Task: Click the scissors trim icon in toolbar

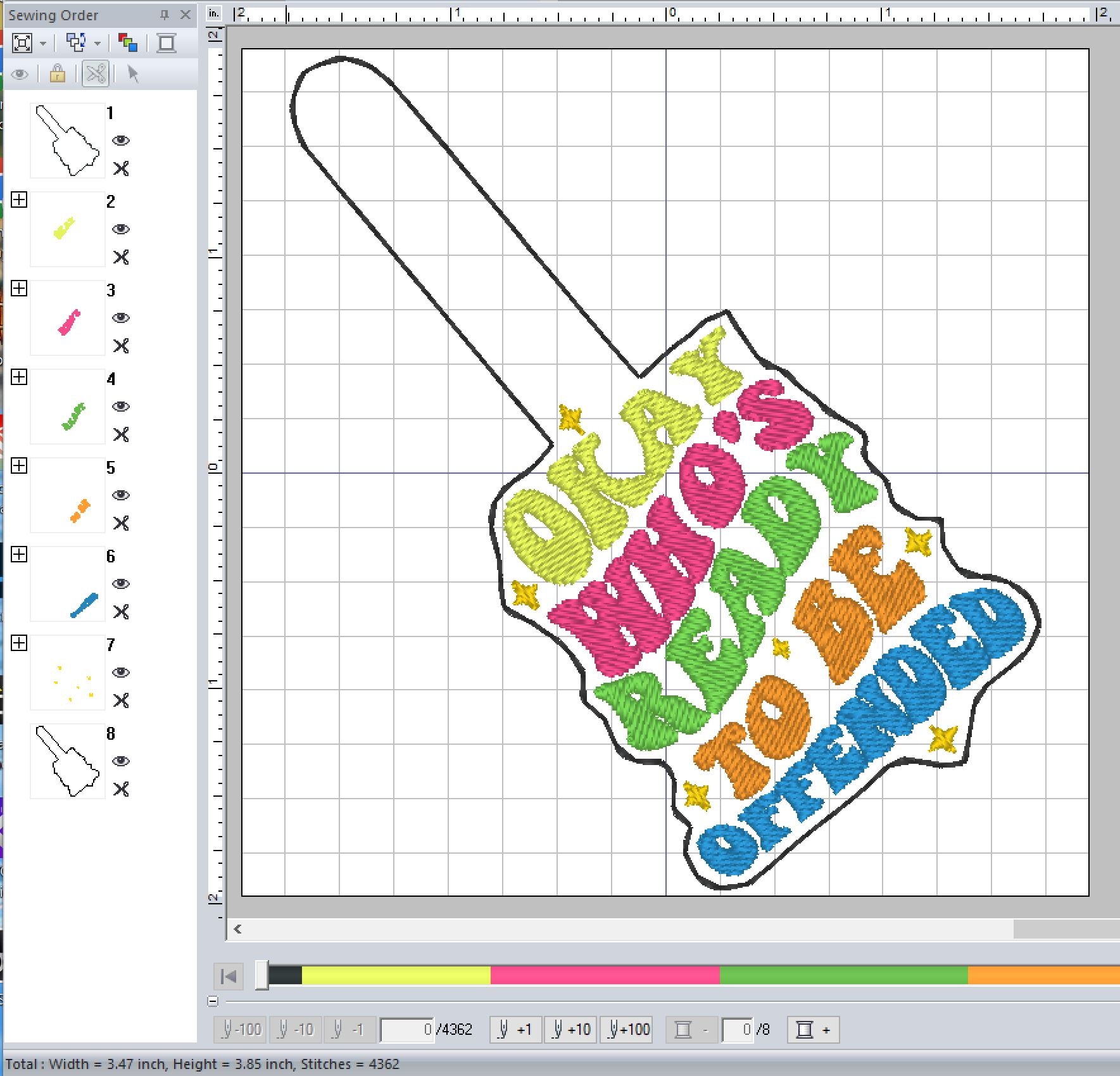Action: pyautogui.click(x=96, y=74)
